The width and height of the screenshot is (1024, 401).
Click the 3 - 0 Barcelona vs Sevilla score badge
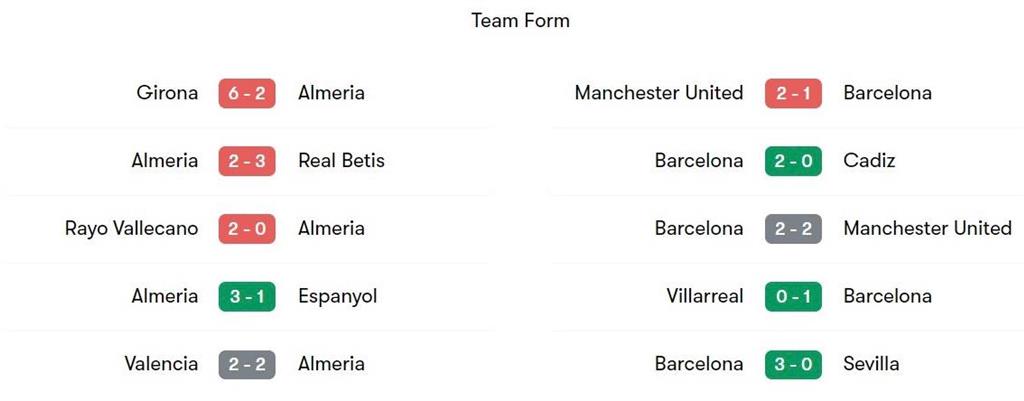[793, 365]
